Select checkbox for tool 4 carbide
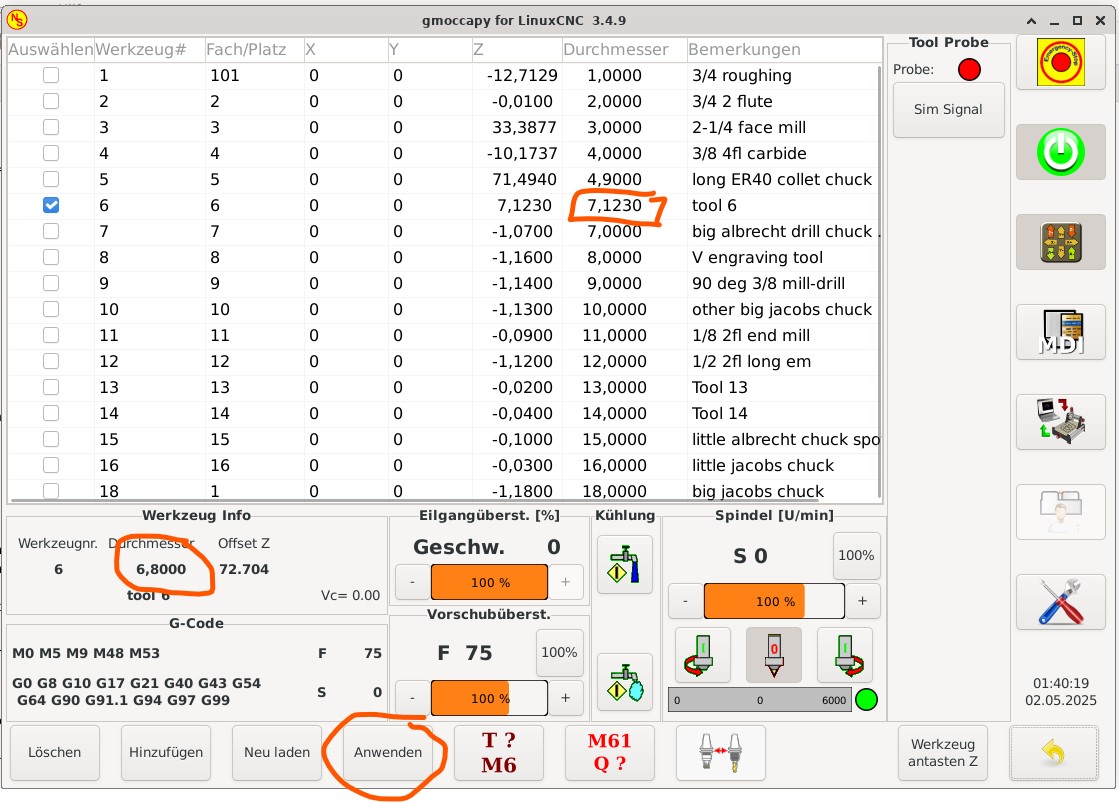Screen dimensions: 1119x803 51,153
